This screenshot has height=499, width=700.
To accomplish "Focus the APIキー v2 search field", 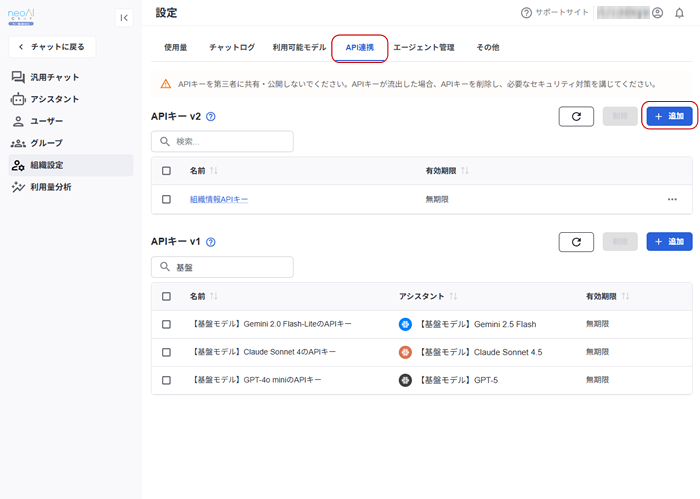I will click(222, 141).
